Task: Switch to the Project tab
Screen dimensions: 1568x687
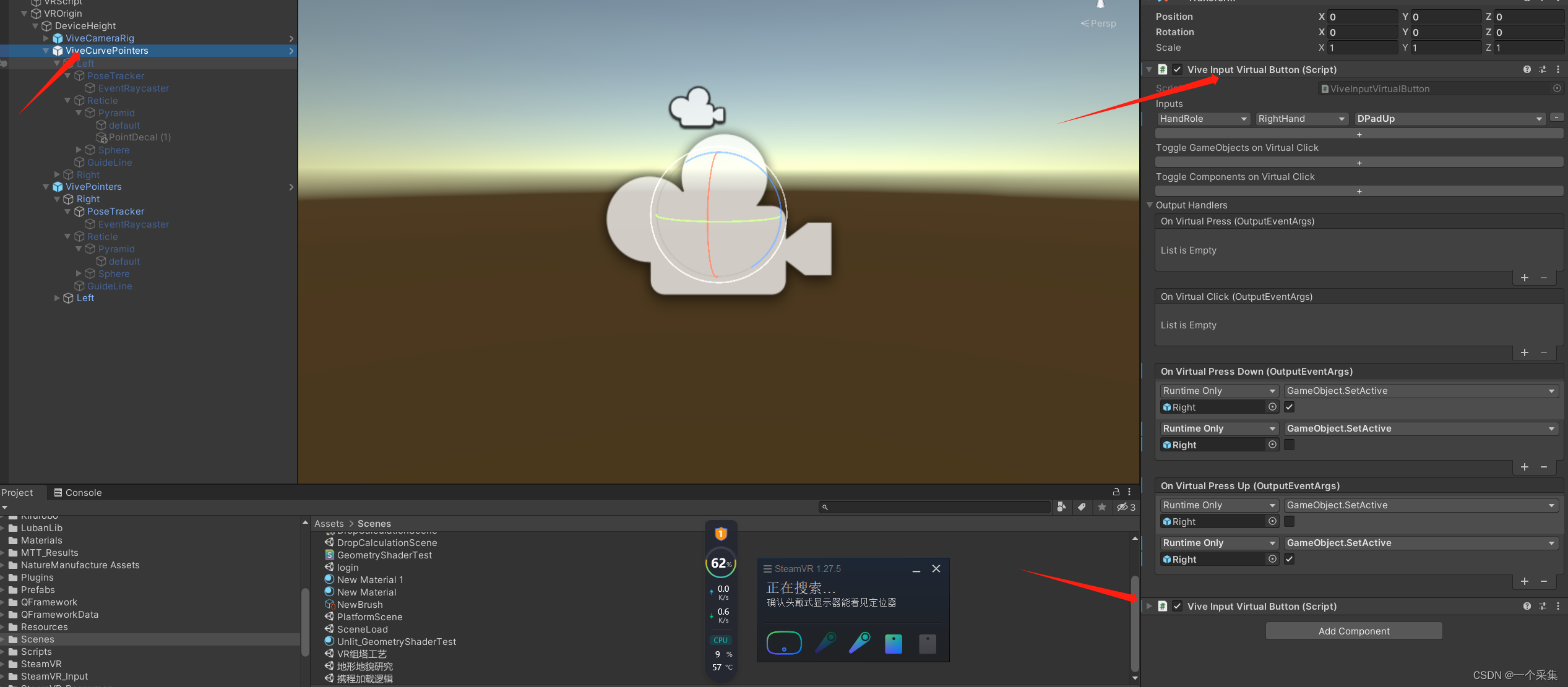Action: pyautogui.click(x=17, y=493)
